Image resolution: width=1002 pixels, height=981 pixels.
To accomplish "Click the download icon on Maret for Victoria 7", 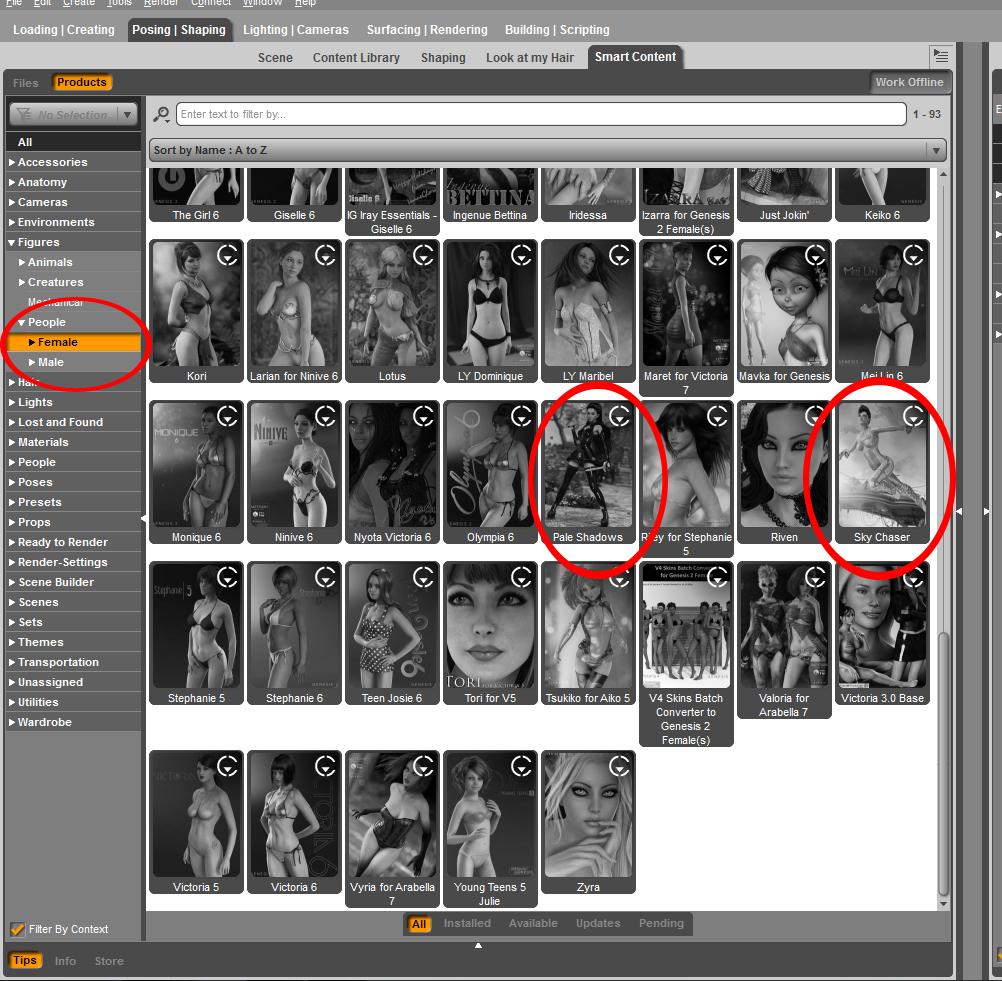I will click(717, 256).
